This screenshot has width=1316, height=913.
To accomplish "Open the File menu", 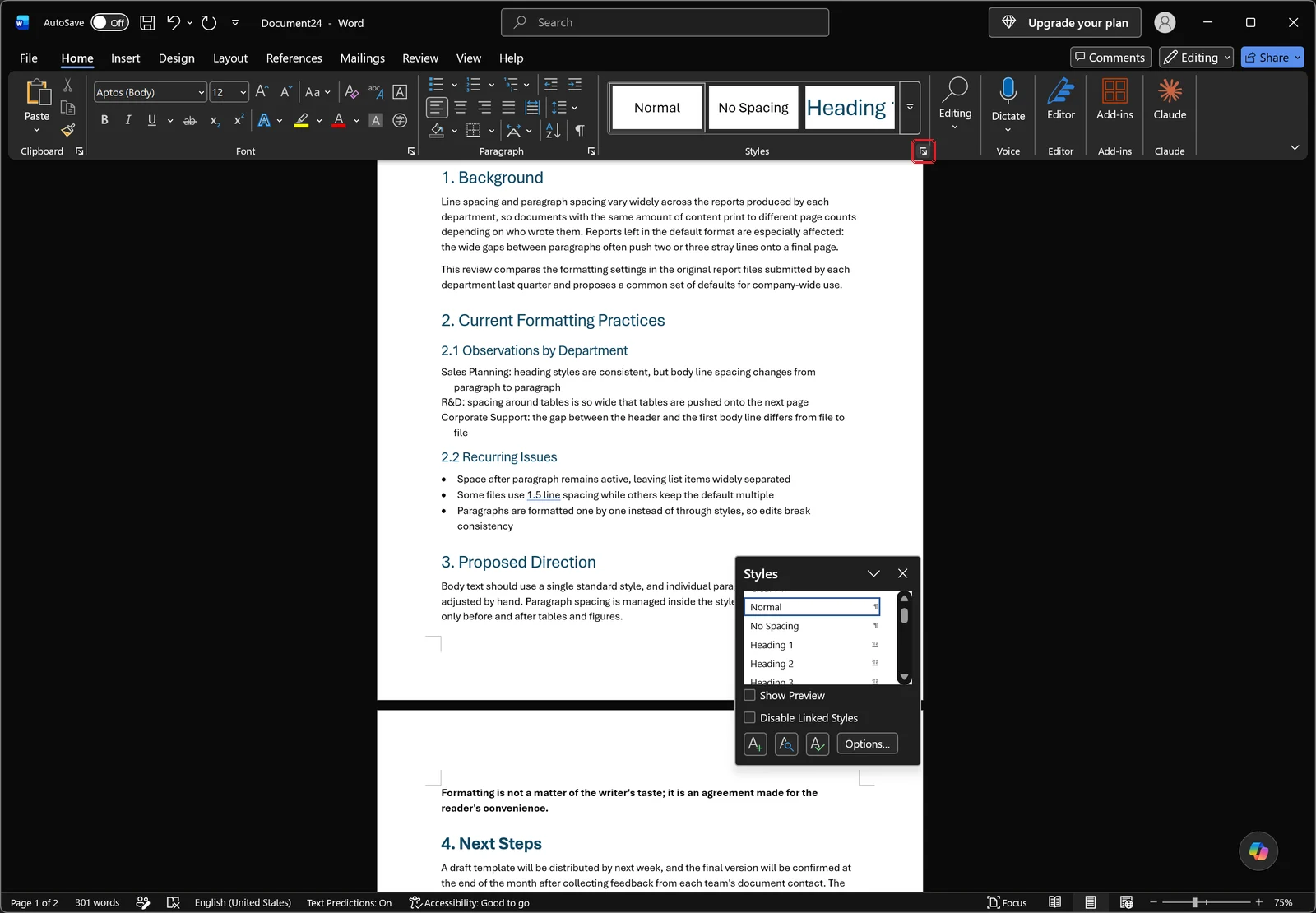I will (29, 58).
